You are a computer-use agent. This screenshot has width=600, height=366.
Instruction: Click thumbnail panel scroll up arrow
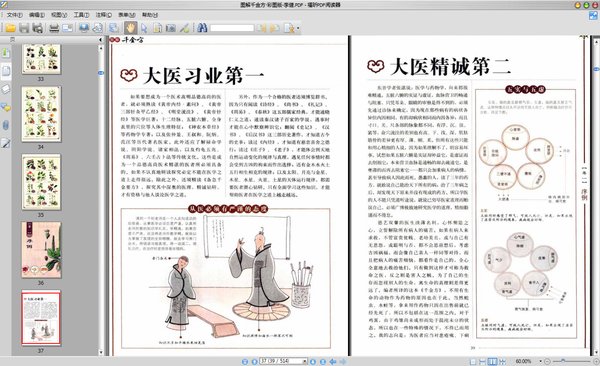(x=101, y=48)
